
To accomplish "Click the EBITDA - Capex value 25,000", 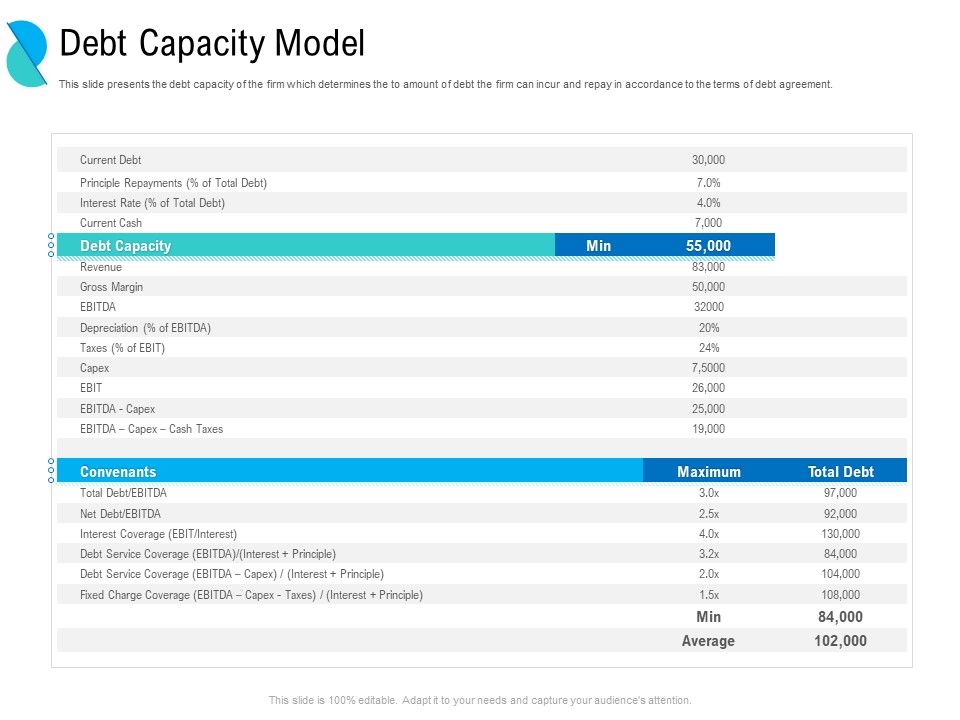I will (708, 408).
